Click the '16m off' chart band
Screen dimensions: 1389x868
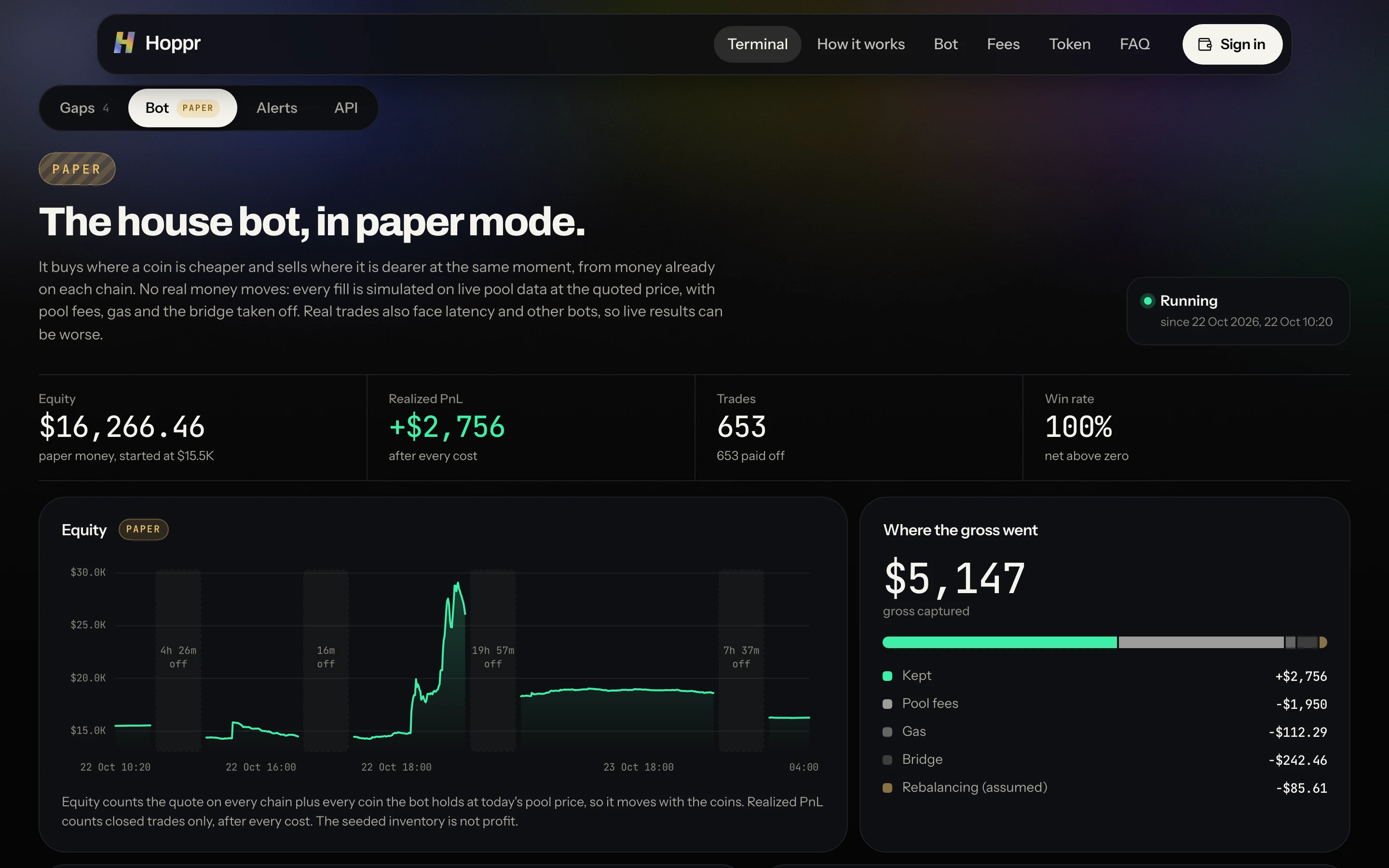point(326,660)
